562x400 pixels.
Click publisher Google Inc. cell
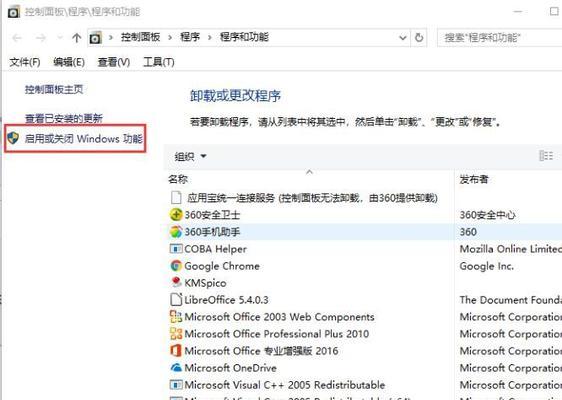(486, 266)
